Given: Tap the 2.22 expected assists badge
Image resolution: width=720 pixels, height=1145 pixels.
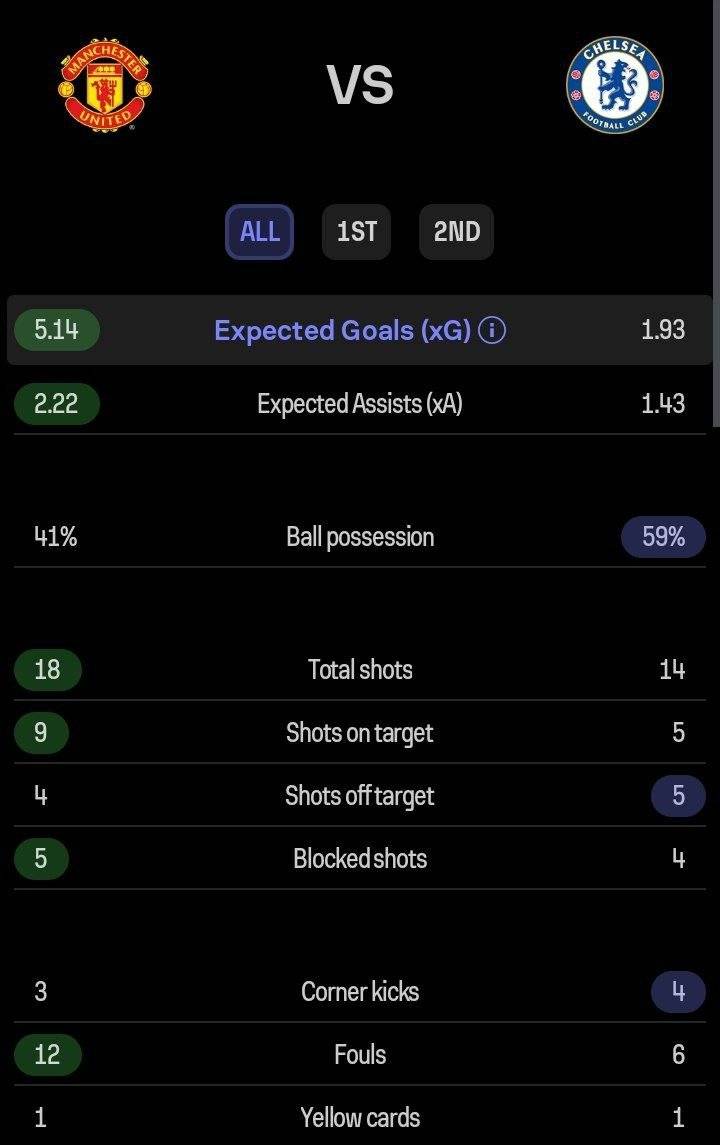Looking at the screenshot, I should tap(57, 404).
